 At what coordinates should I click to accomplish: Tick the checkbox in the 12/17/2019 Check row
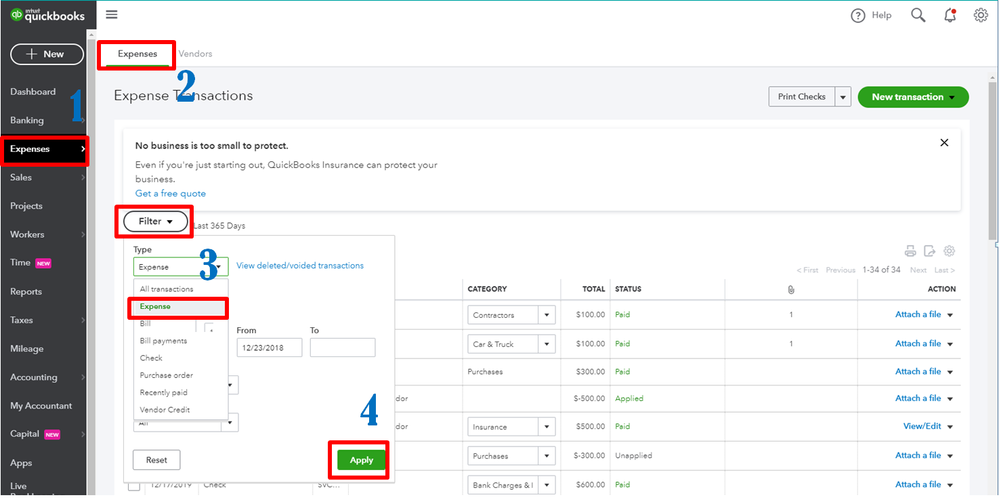[x=134, y=486]
